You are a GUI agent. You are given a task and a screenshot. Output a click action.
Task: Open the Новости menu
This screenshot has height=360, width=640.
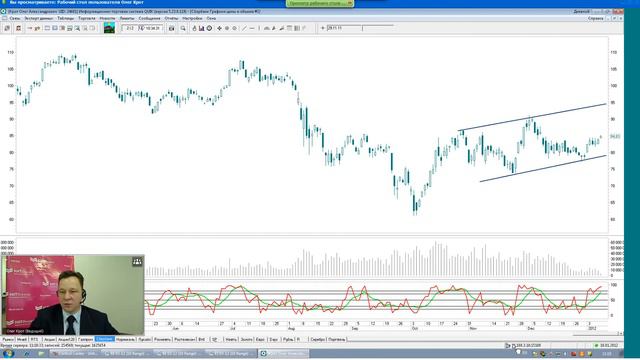(107, 18)
